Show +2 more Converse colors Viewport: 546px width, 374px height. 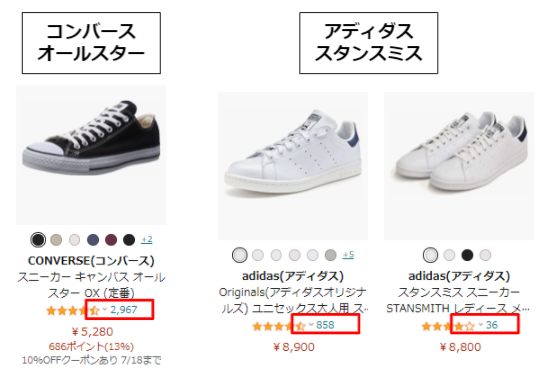(147, 240)
